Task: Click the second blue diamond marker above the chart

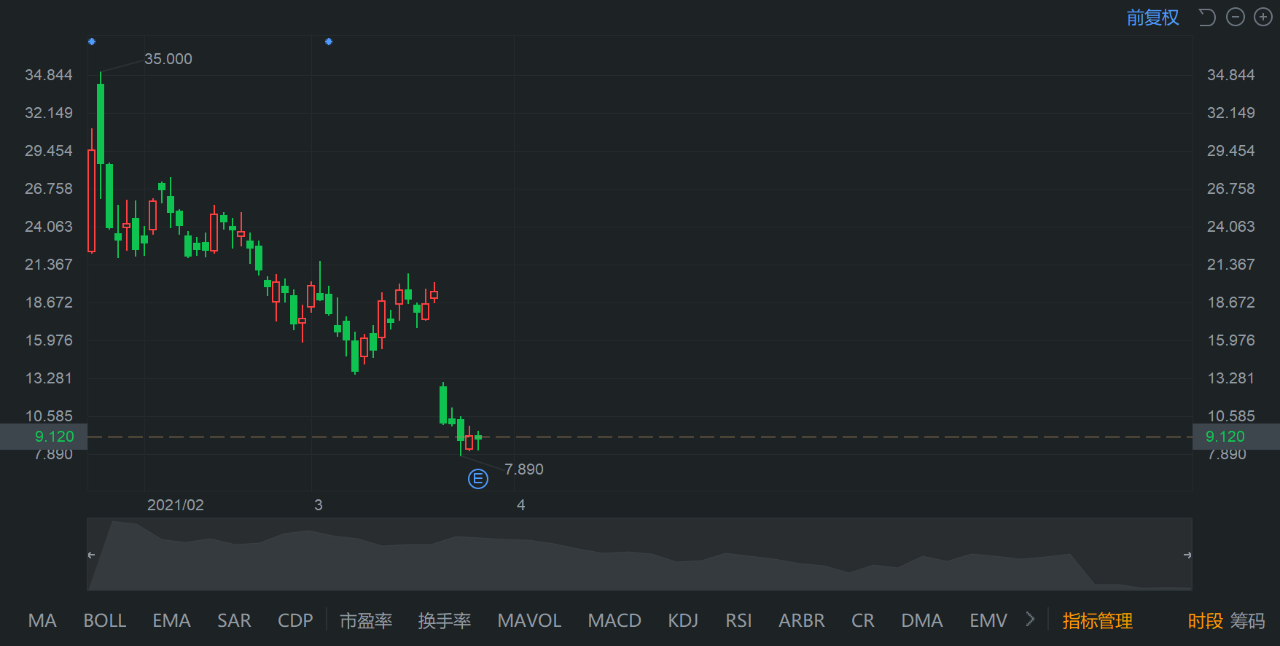Action: click(328, 41)
